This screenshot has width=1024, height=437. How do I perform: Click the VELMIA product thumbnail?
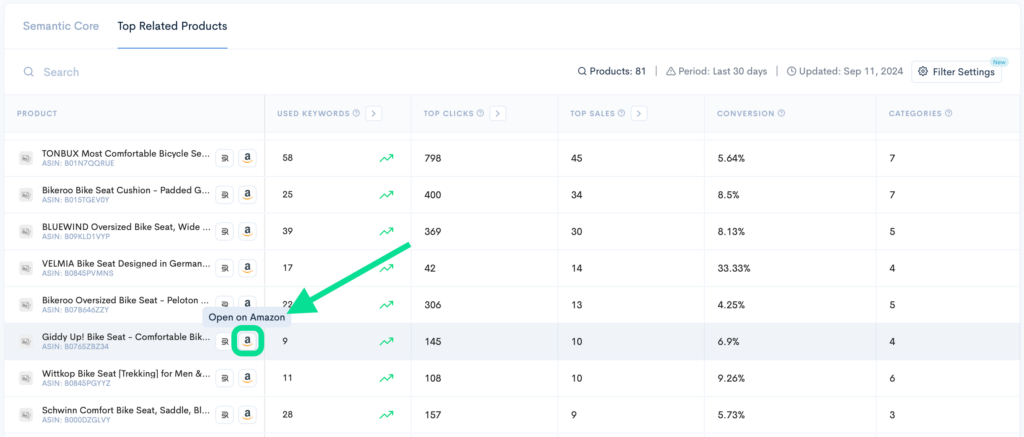26,267
